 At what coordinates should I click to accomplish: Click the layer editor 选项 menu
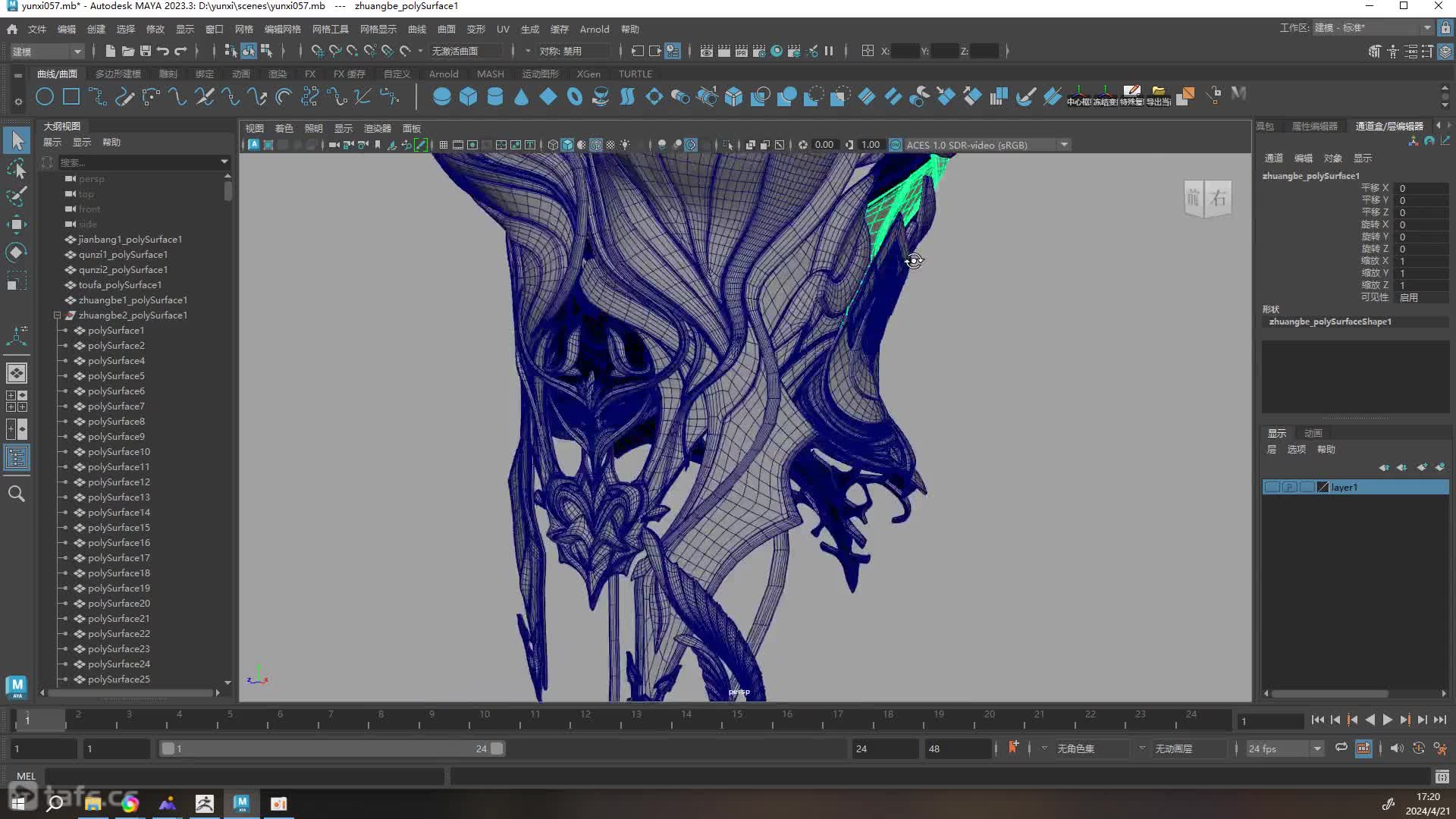pos(1296,449)
